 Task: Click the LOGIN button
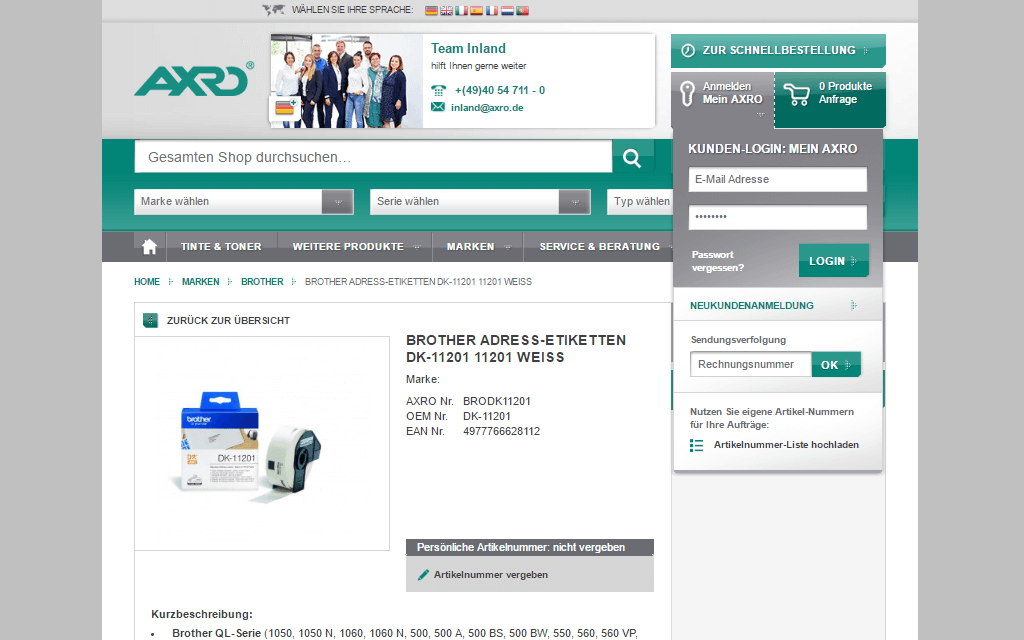[833, 261]
